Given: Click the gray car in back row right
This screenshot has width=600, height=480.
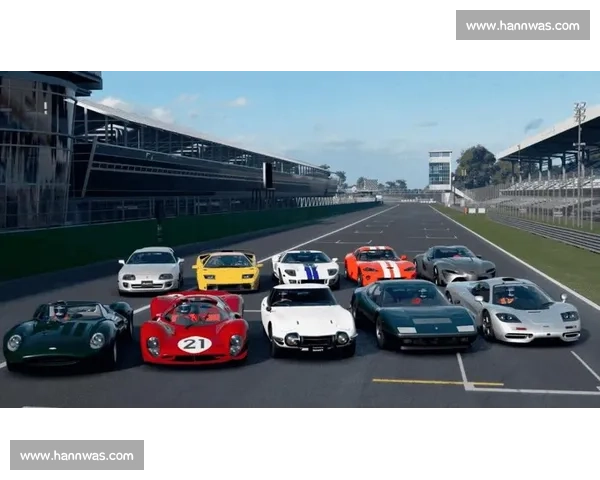Looking at the screenshot, I should tap(455, 264).
